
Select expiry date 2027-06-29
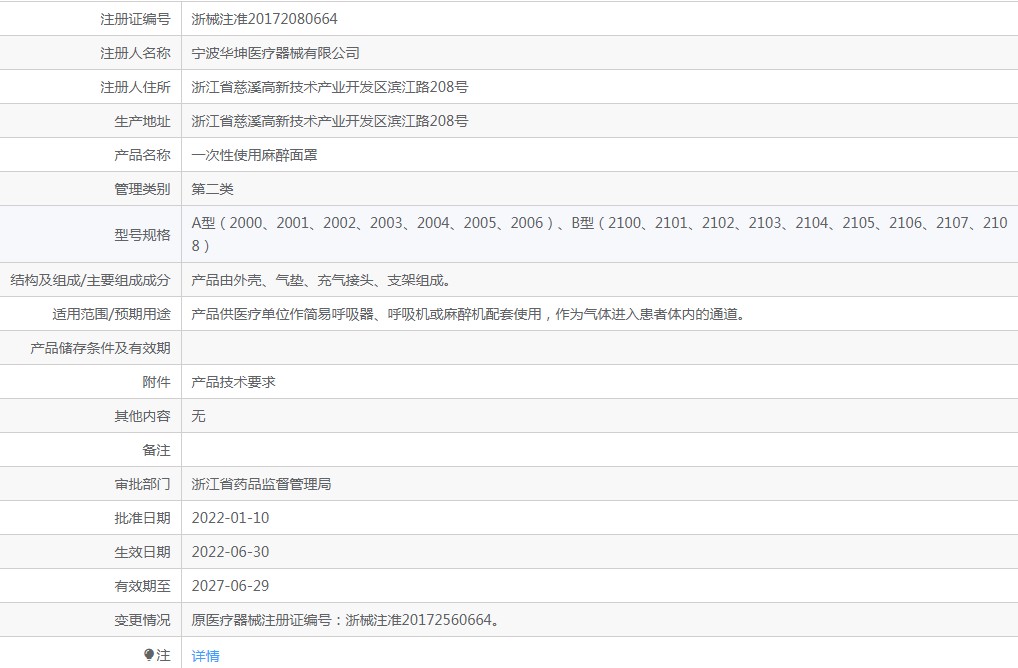[x=230, y=586]
